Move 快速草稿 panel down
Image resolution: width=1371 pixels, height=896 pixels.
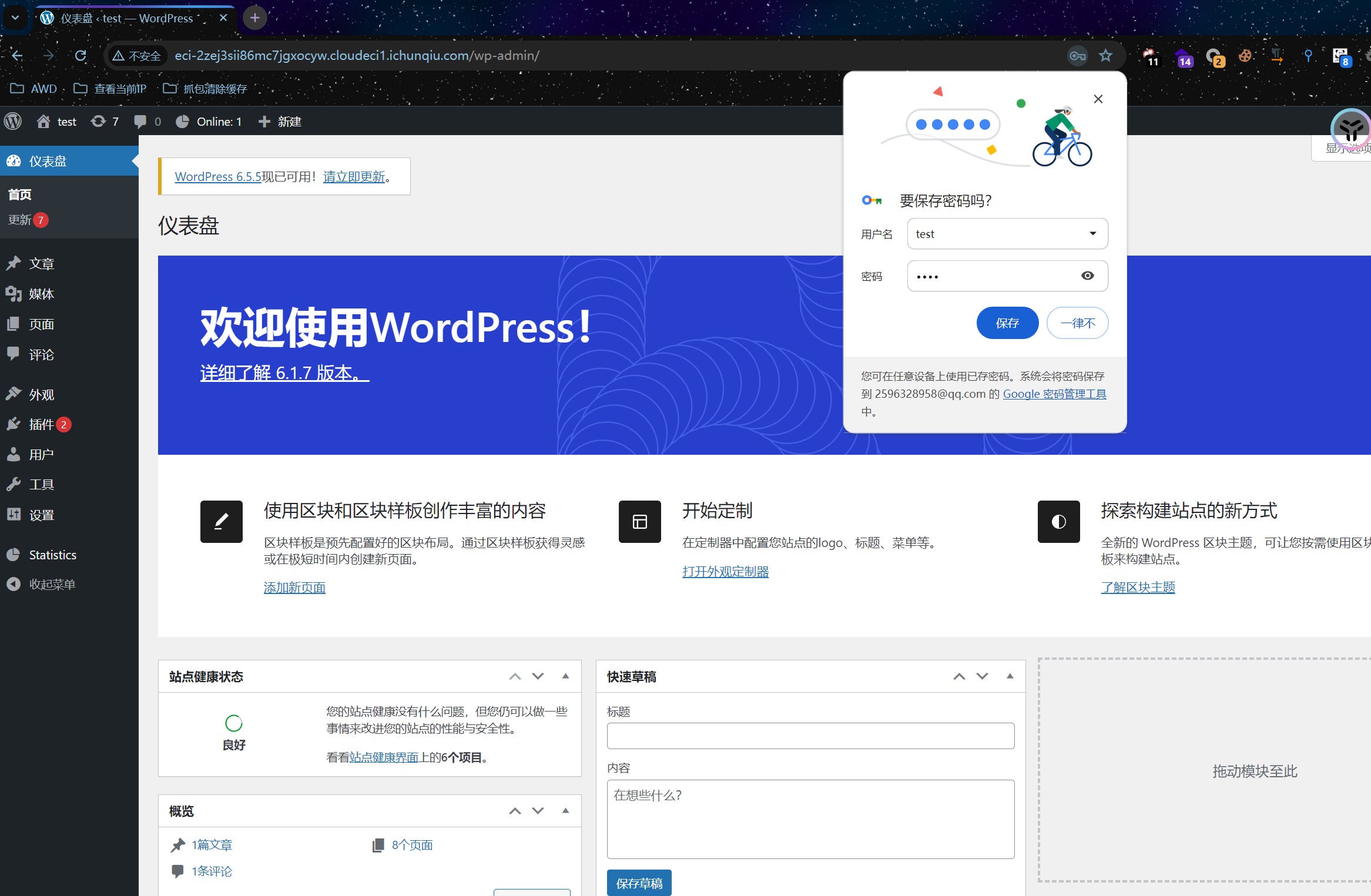pyautogui.click(x=983, y=677)
